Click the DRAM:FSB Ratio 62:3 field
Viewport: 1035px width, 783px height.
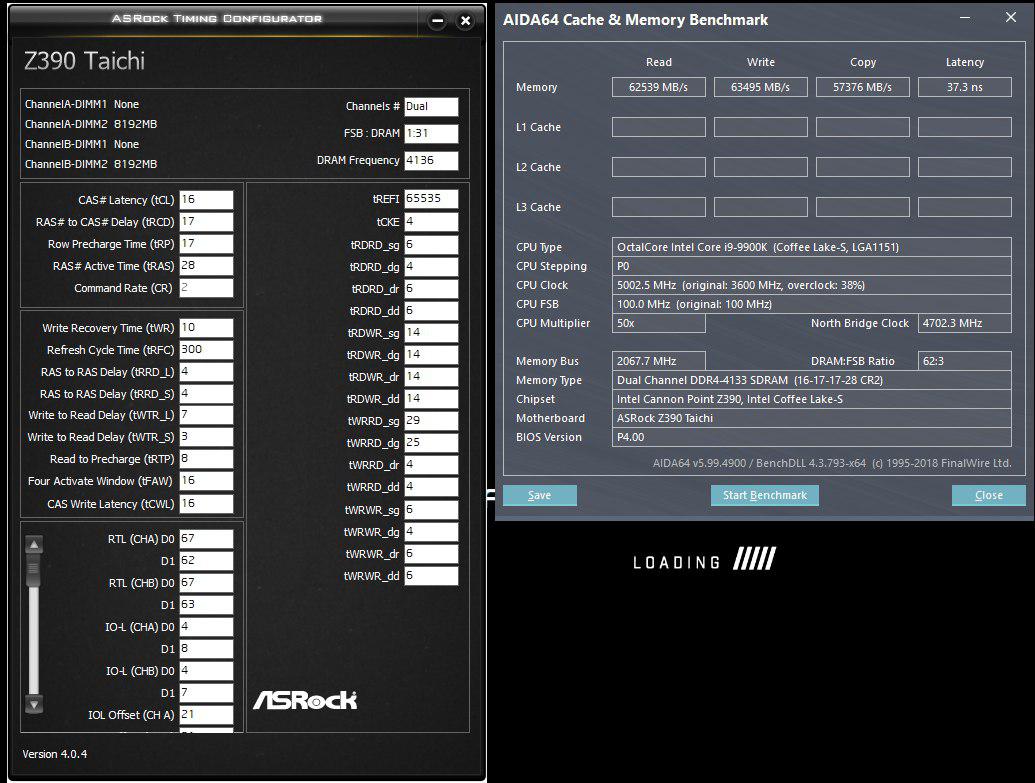964,361
